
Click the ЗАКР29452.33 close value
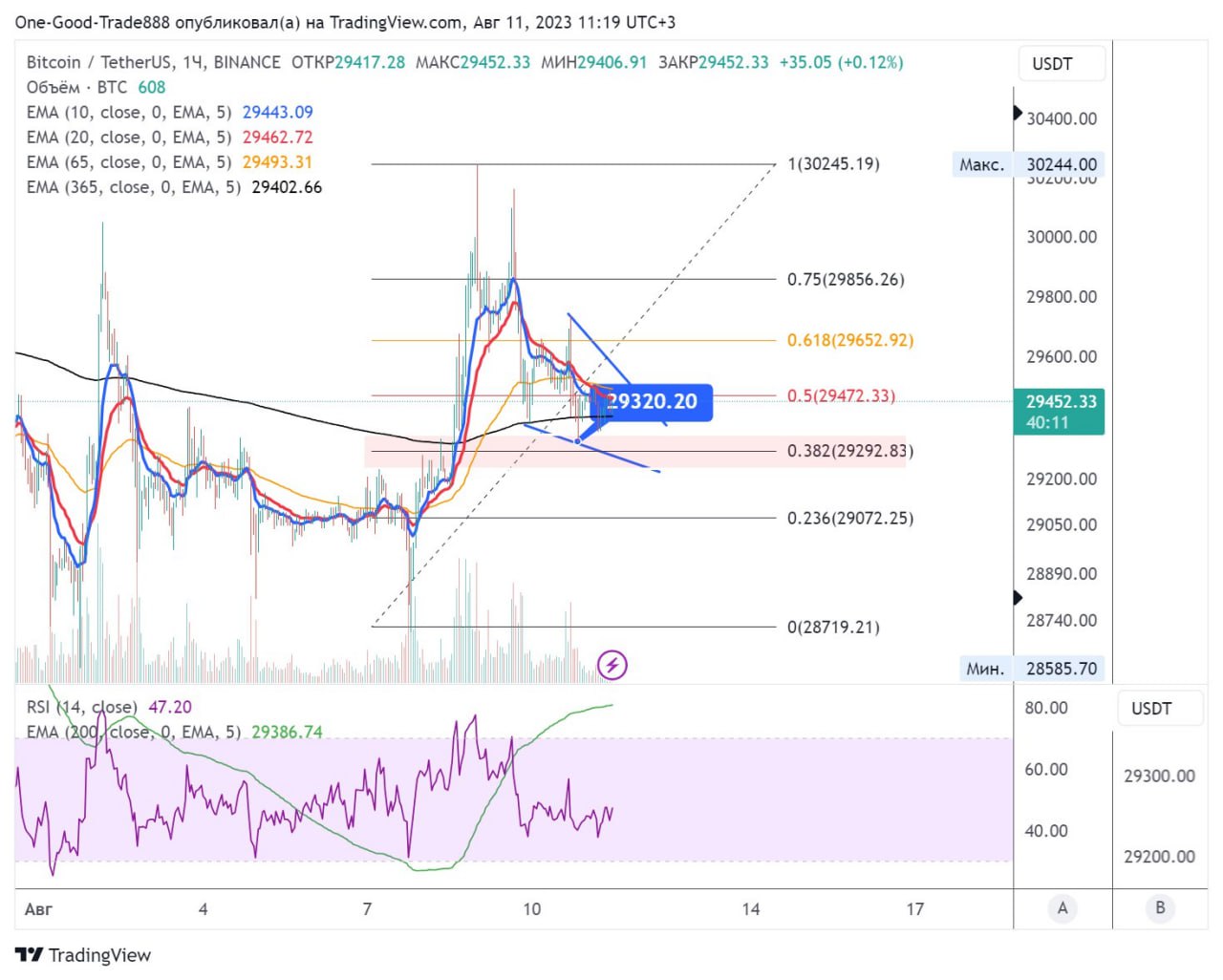click(713, 62)
